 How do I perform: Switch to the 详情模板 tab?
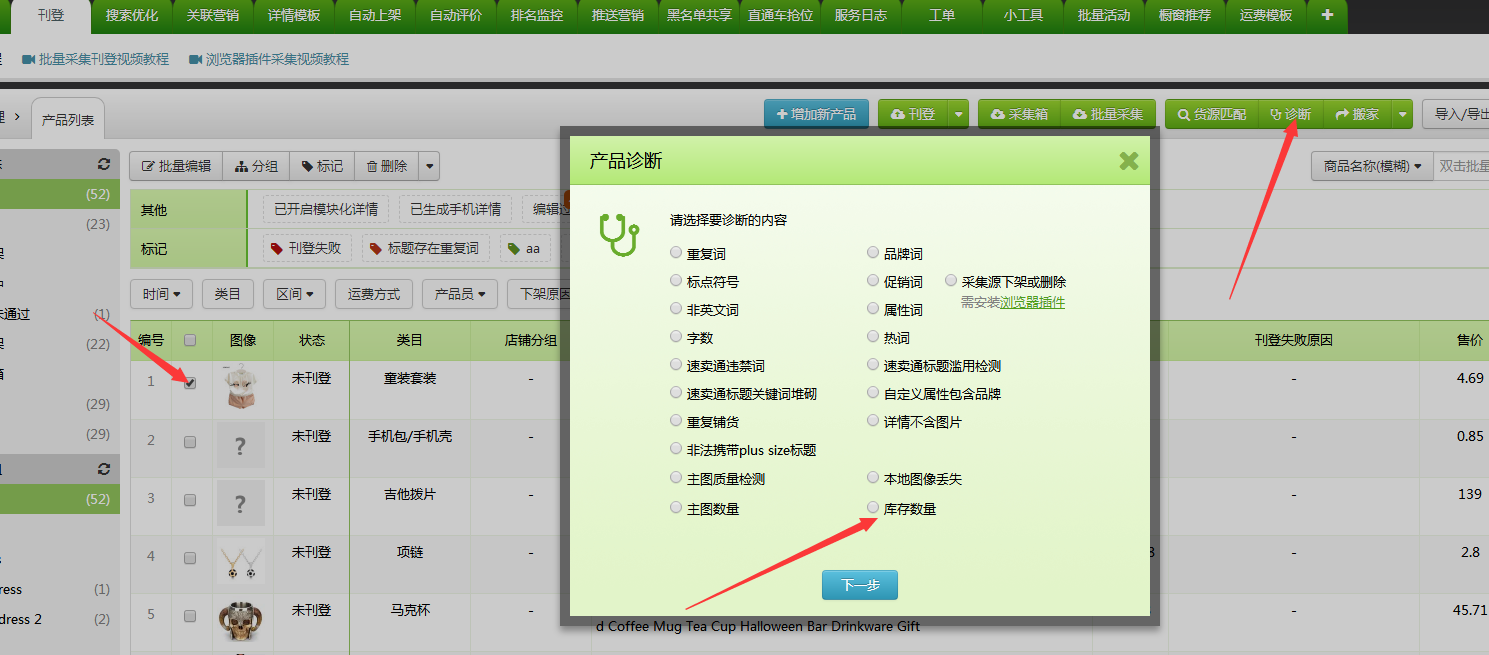tap(294, 15)
